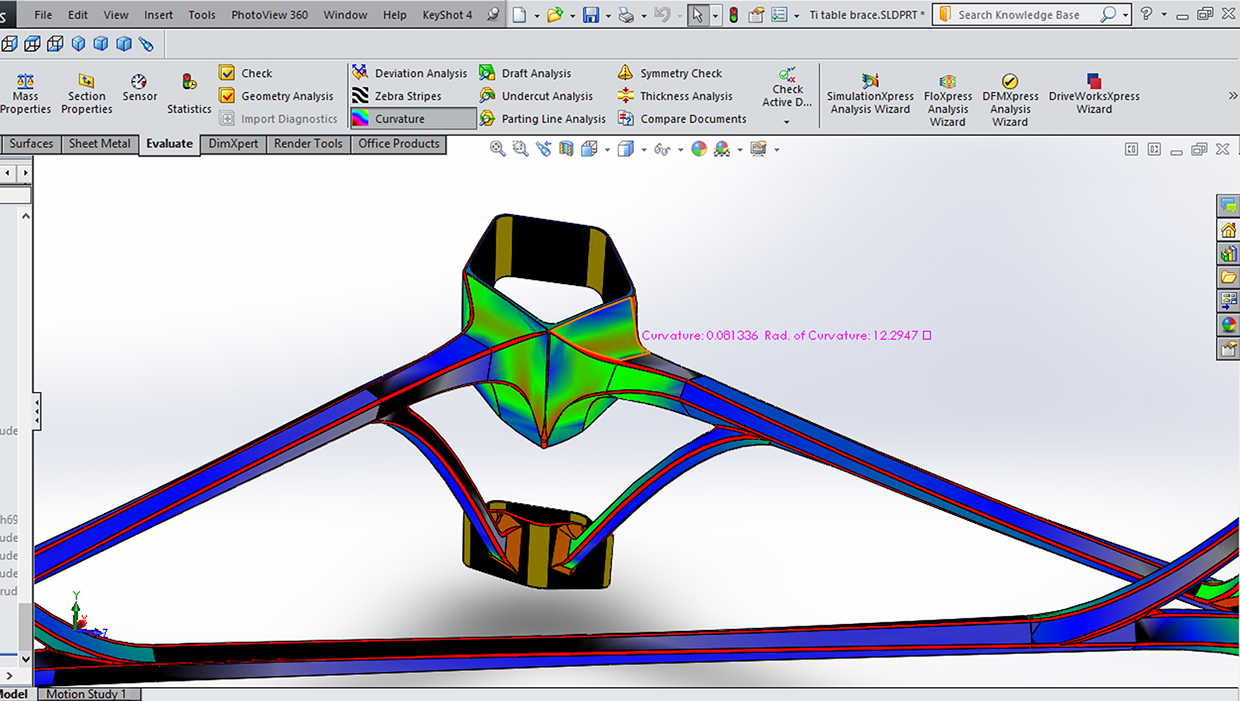Click Zoom to Fit in view toolbar

[497, 149]
